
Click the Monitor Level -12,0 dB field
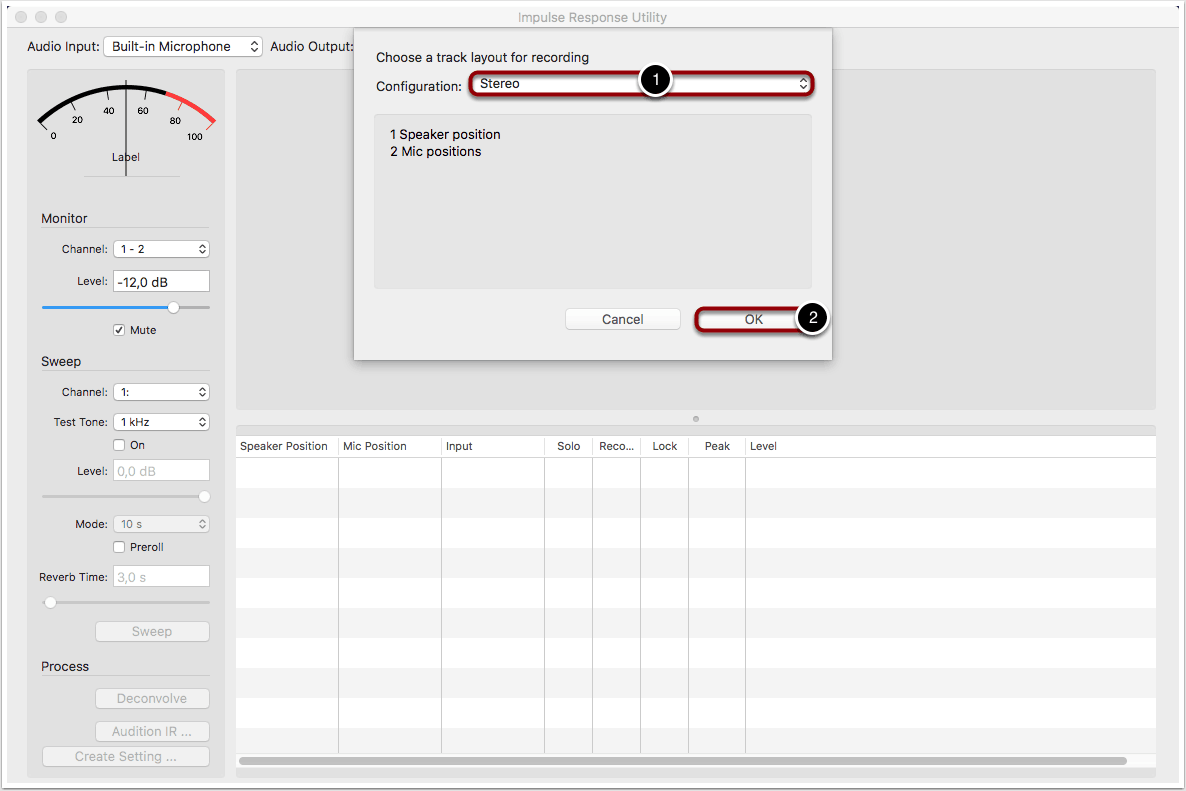161,282
